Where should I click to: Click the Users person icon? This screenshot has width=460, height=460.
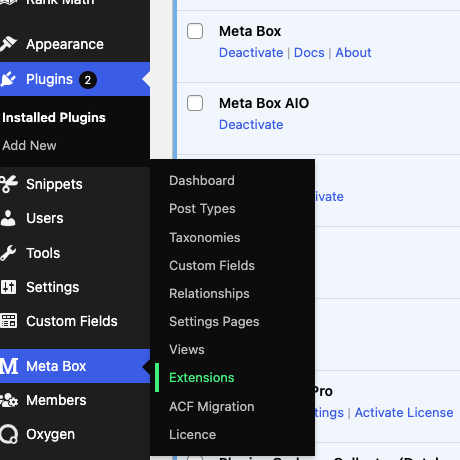pyautogui.click(x=8, y=218)
